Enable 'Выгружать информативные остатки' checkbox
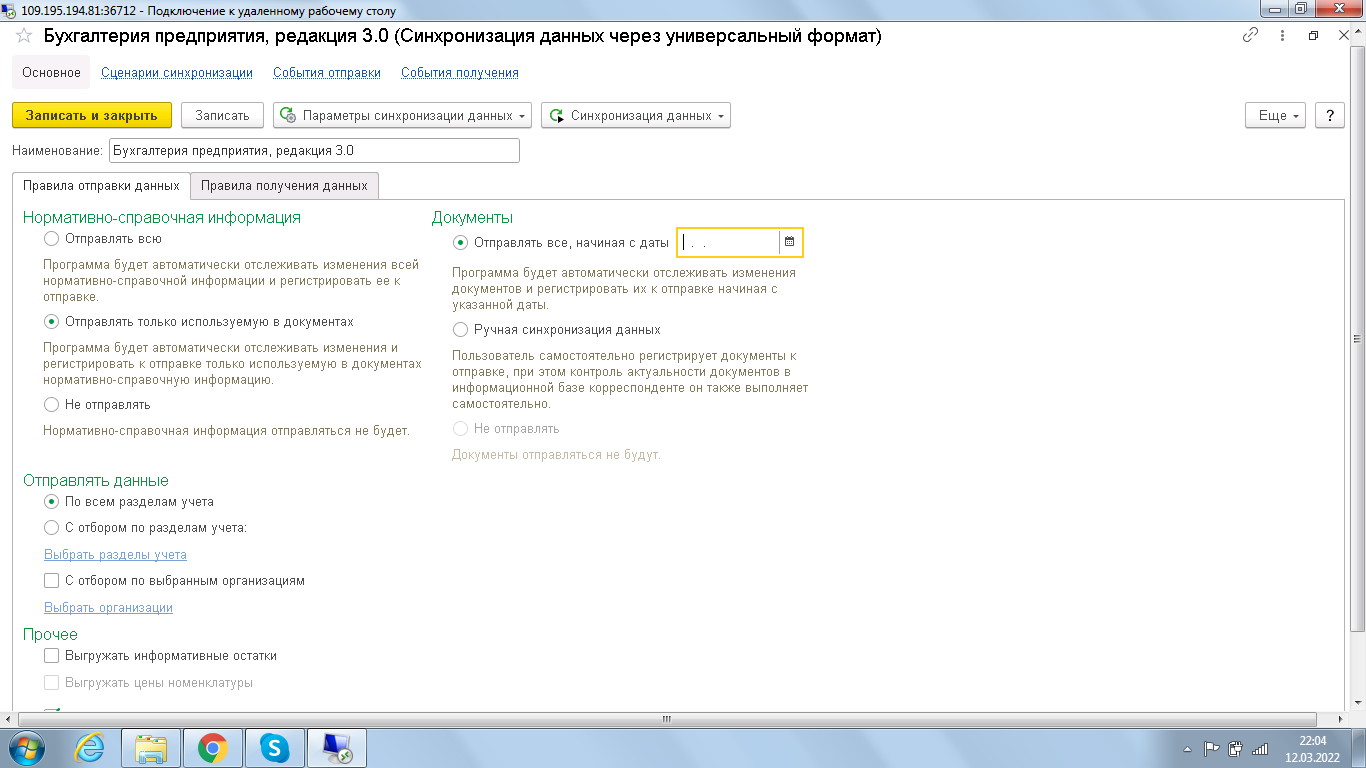The height and width of the screenshot is (768, 1366). click(x=52, y=656)
